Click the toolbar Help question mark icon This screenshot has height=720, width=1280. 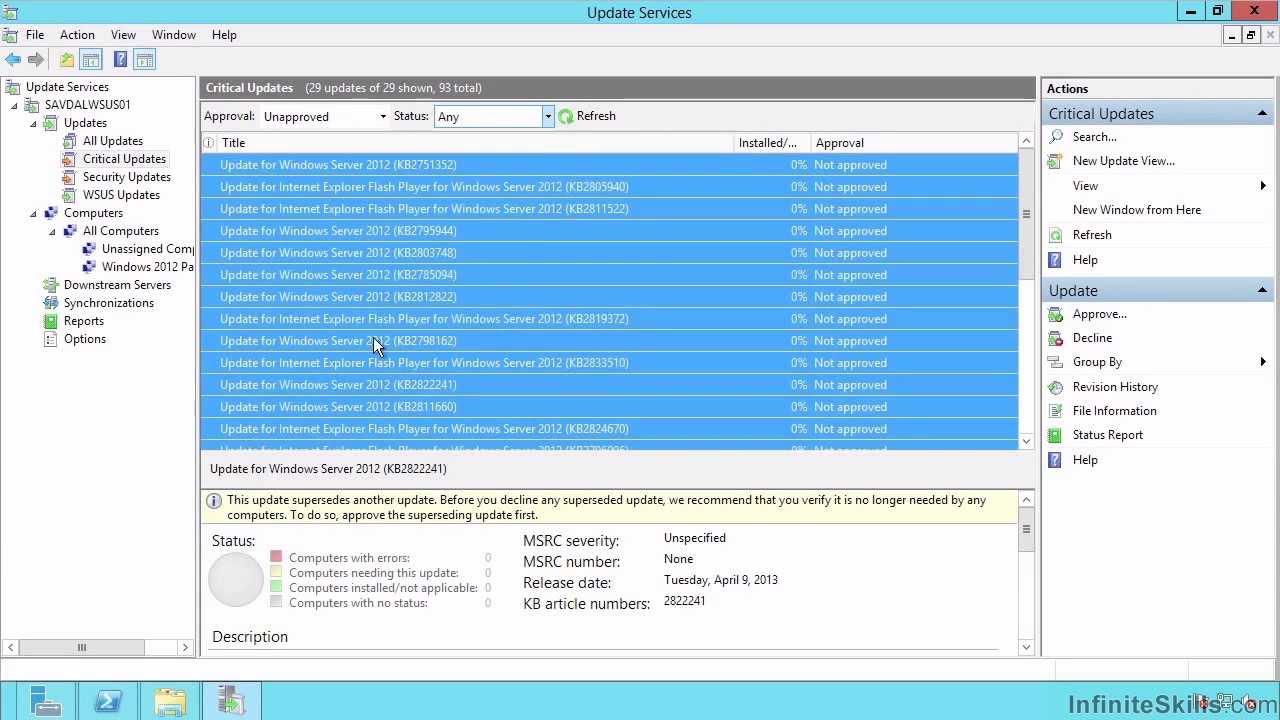[120, 60]
